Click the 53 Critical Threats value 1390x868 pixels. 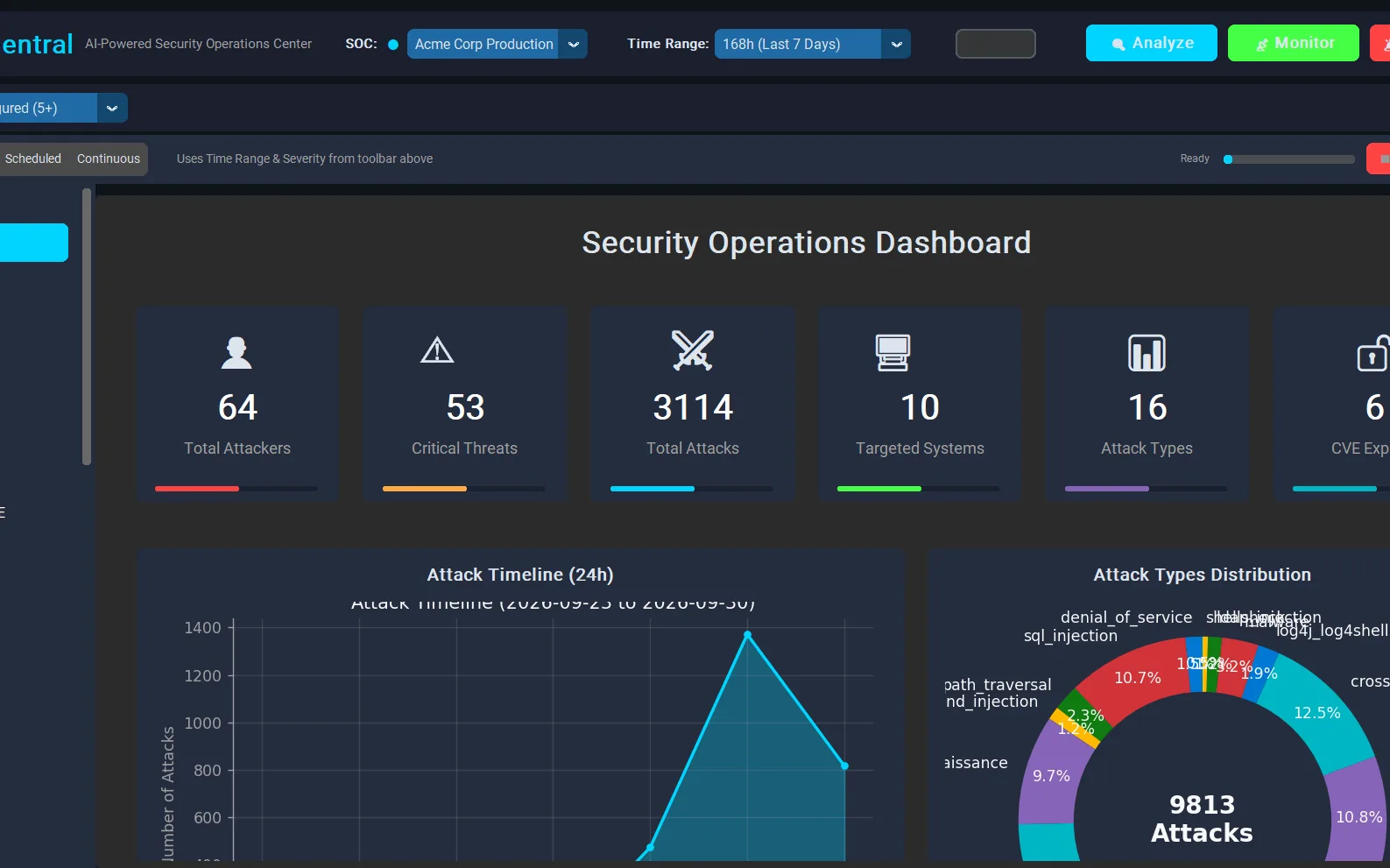point(465,407)
